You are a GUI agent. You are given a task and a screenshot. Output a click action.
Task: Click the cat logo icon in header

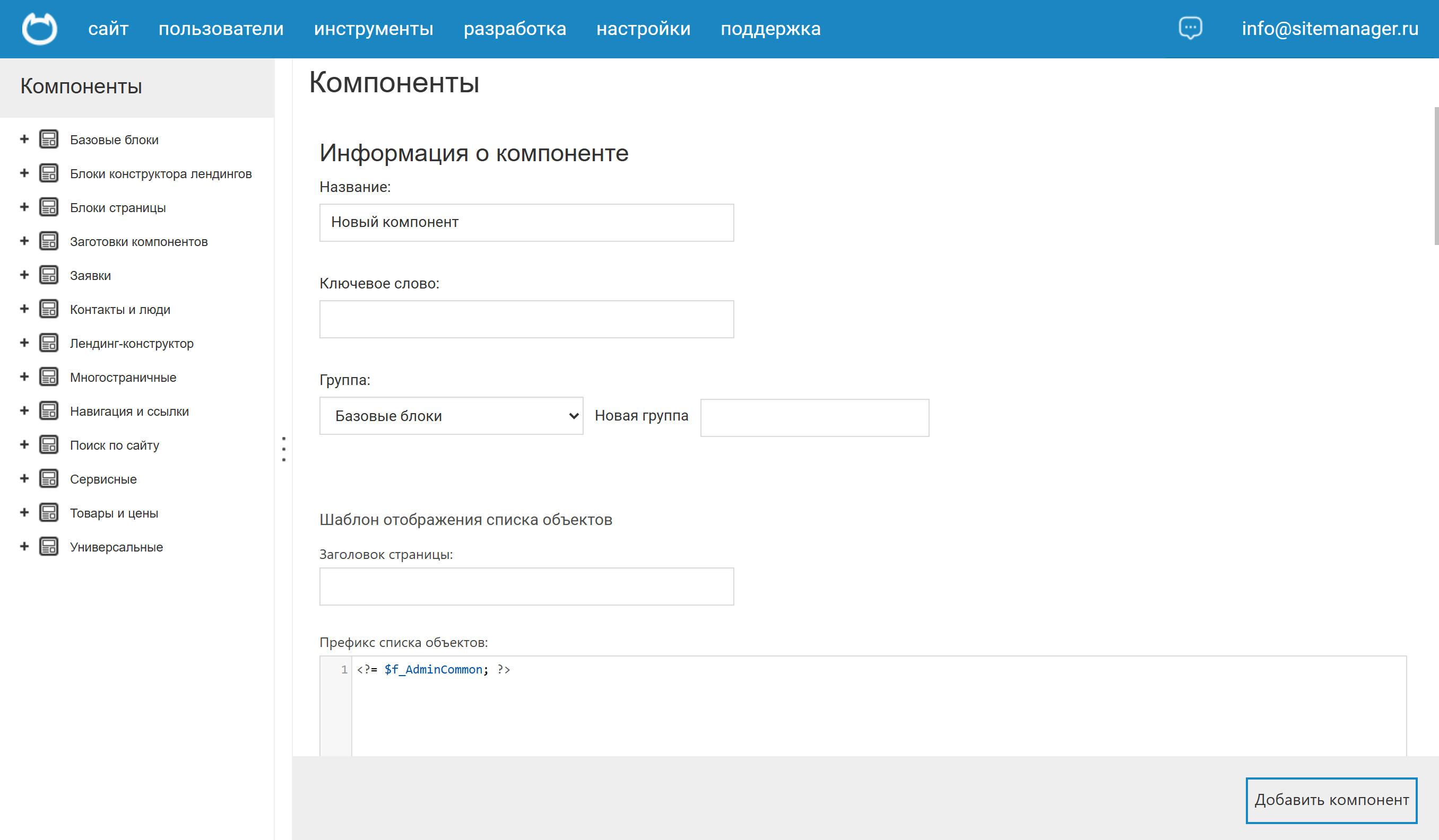click(x=39, y=29)
